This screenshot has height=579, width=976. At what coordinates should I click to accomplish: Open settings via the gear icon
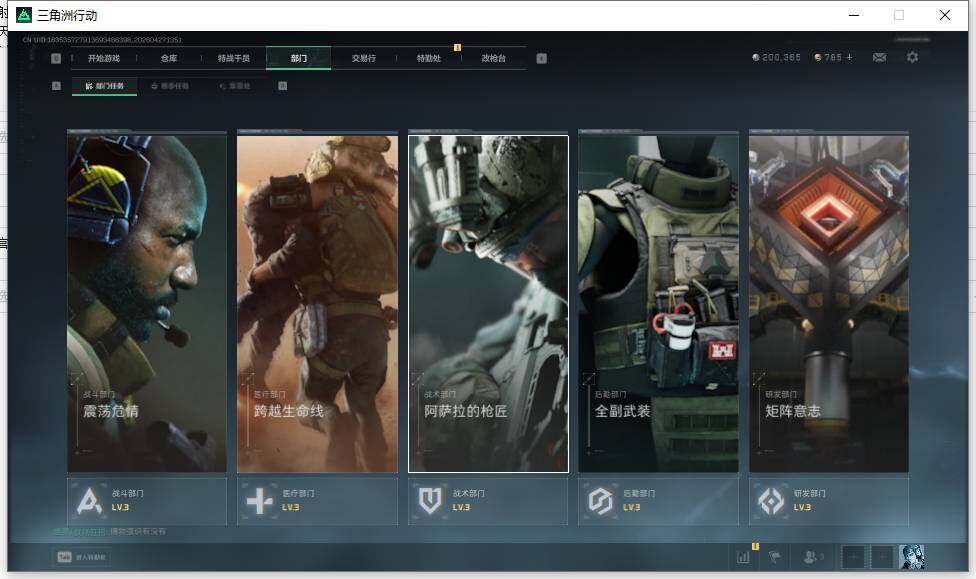tap(912, 58)
